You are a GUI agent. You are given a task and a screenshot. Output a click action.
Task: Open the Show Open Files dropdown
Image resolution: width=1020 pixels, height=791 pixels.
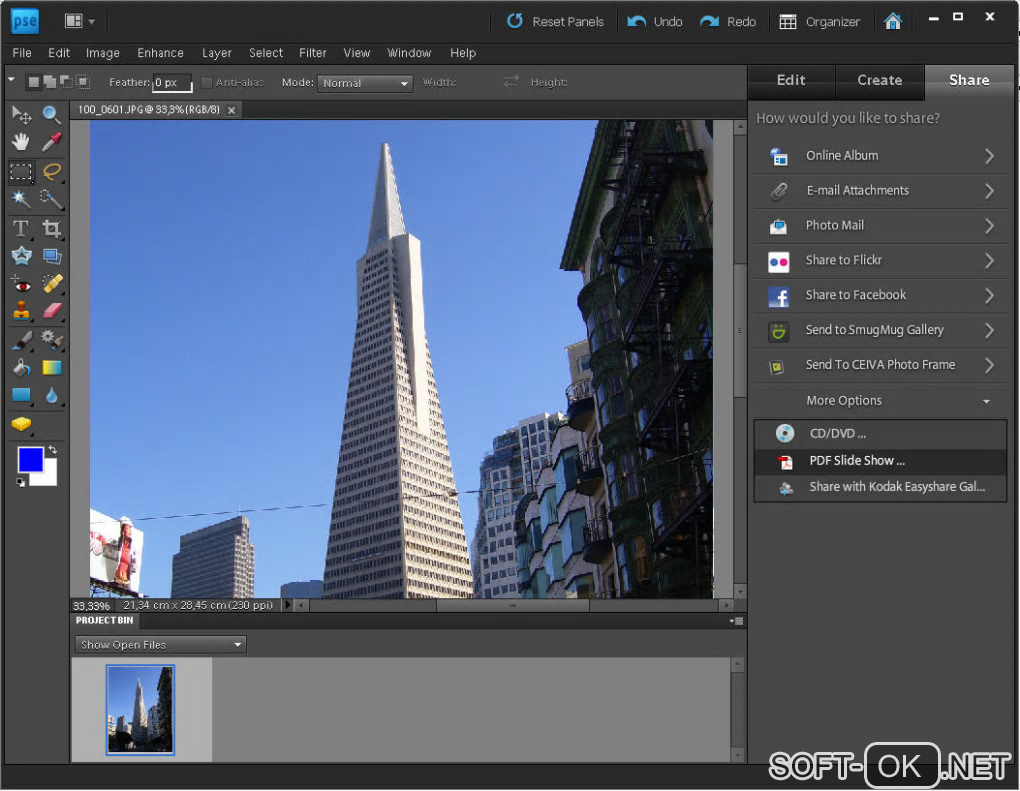coord(161,645)
